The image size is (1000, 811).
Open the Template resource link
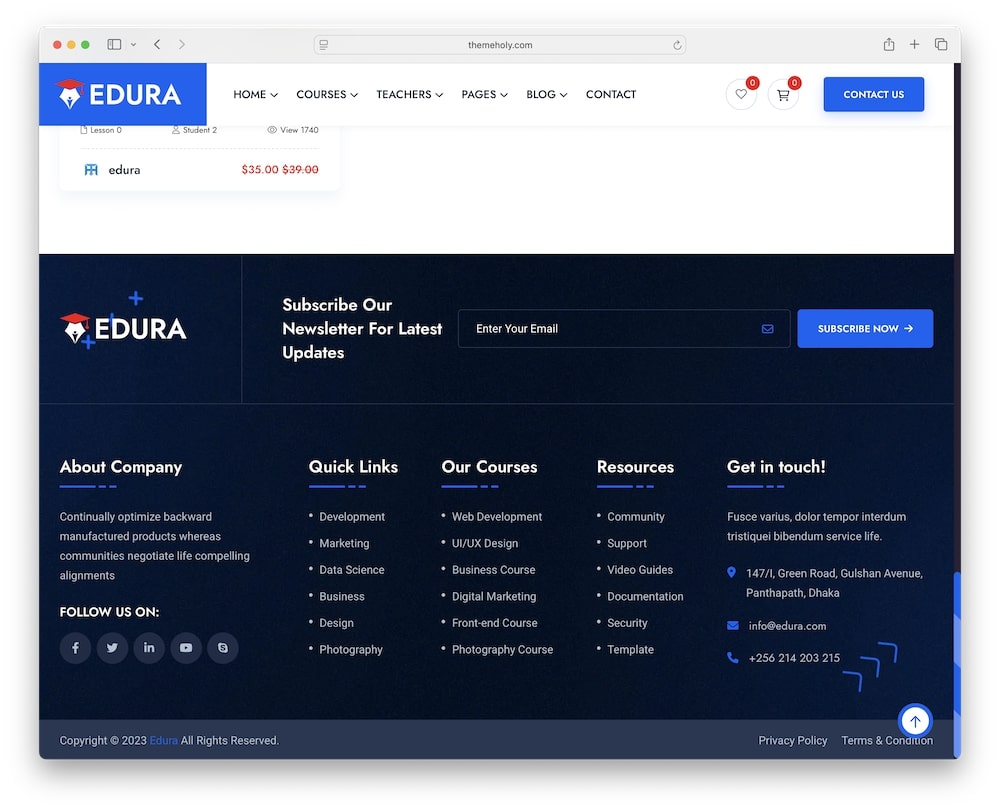point(630,650)
